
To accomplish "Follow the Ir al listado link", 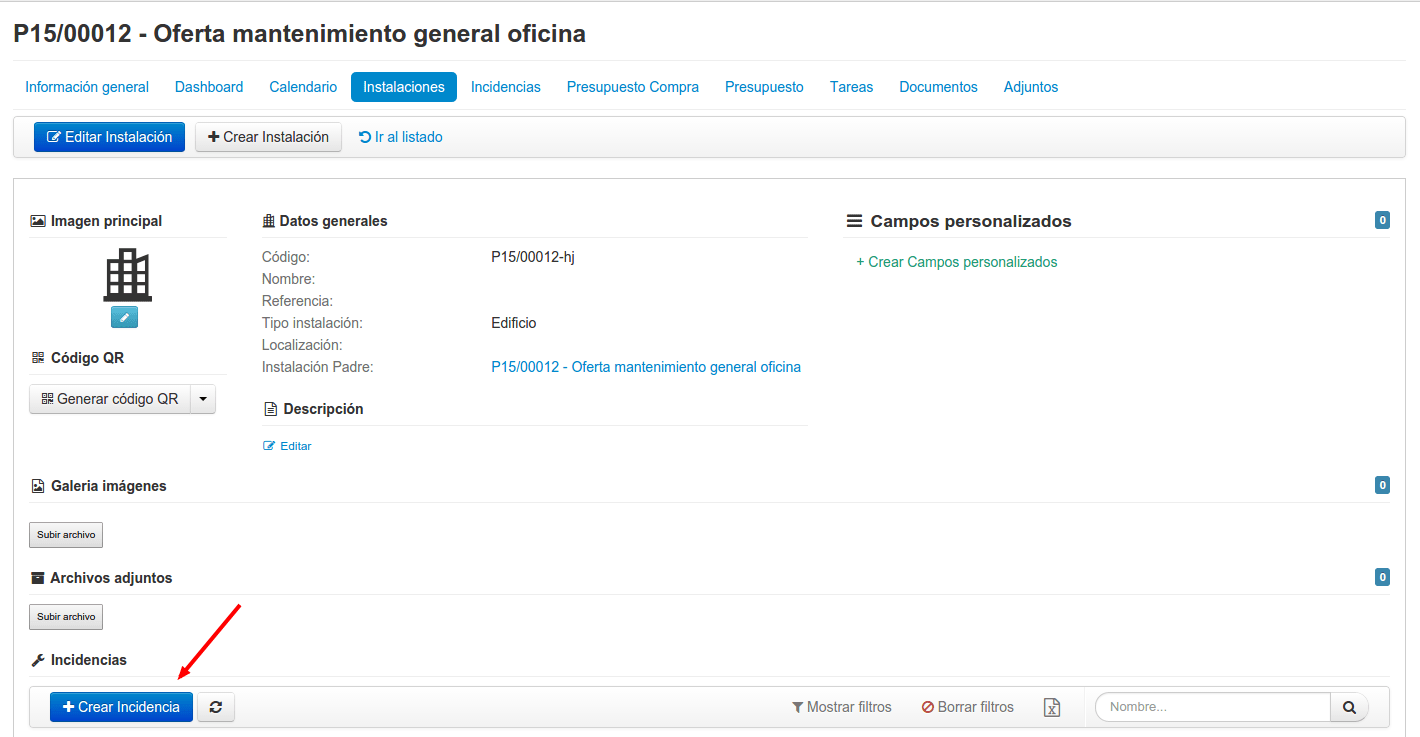I will pos(400,137).
